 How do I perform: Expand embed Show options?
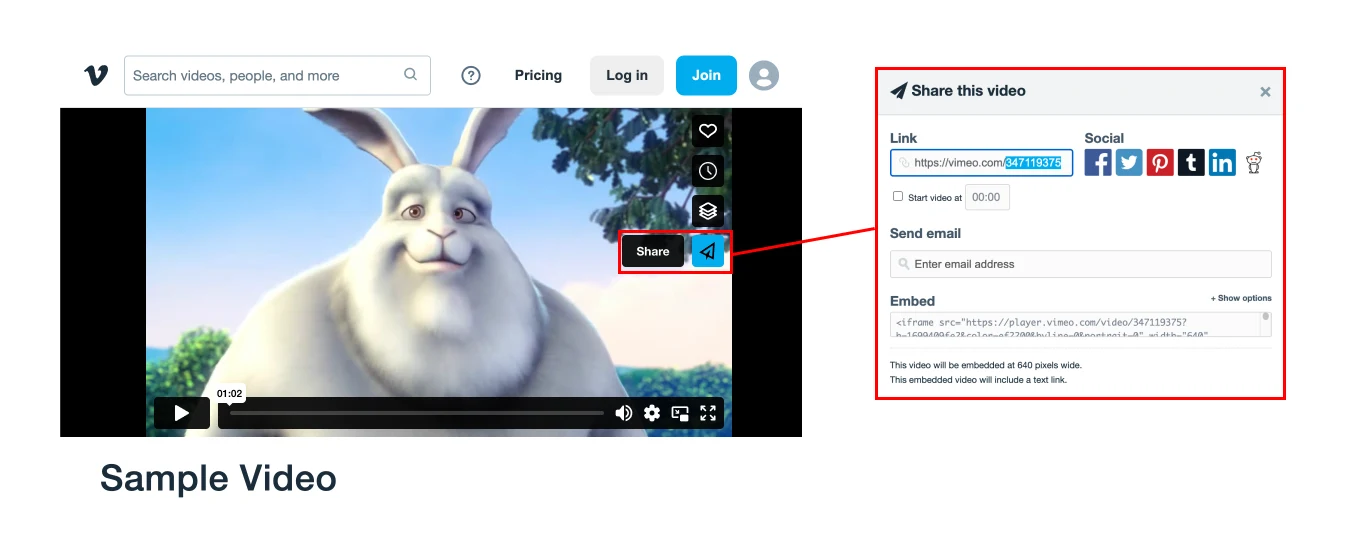(1241, 298)
